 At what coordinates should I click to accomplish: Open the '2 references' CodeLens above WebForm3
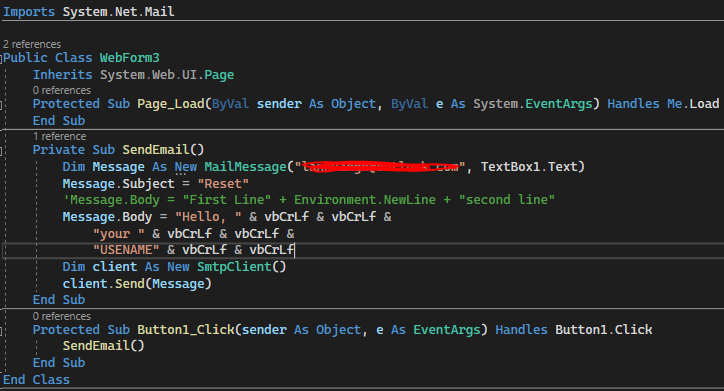click(32, 44)
